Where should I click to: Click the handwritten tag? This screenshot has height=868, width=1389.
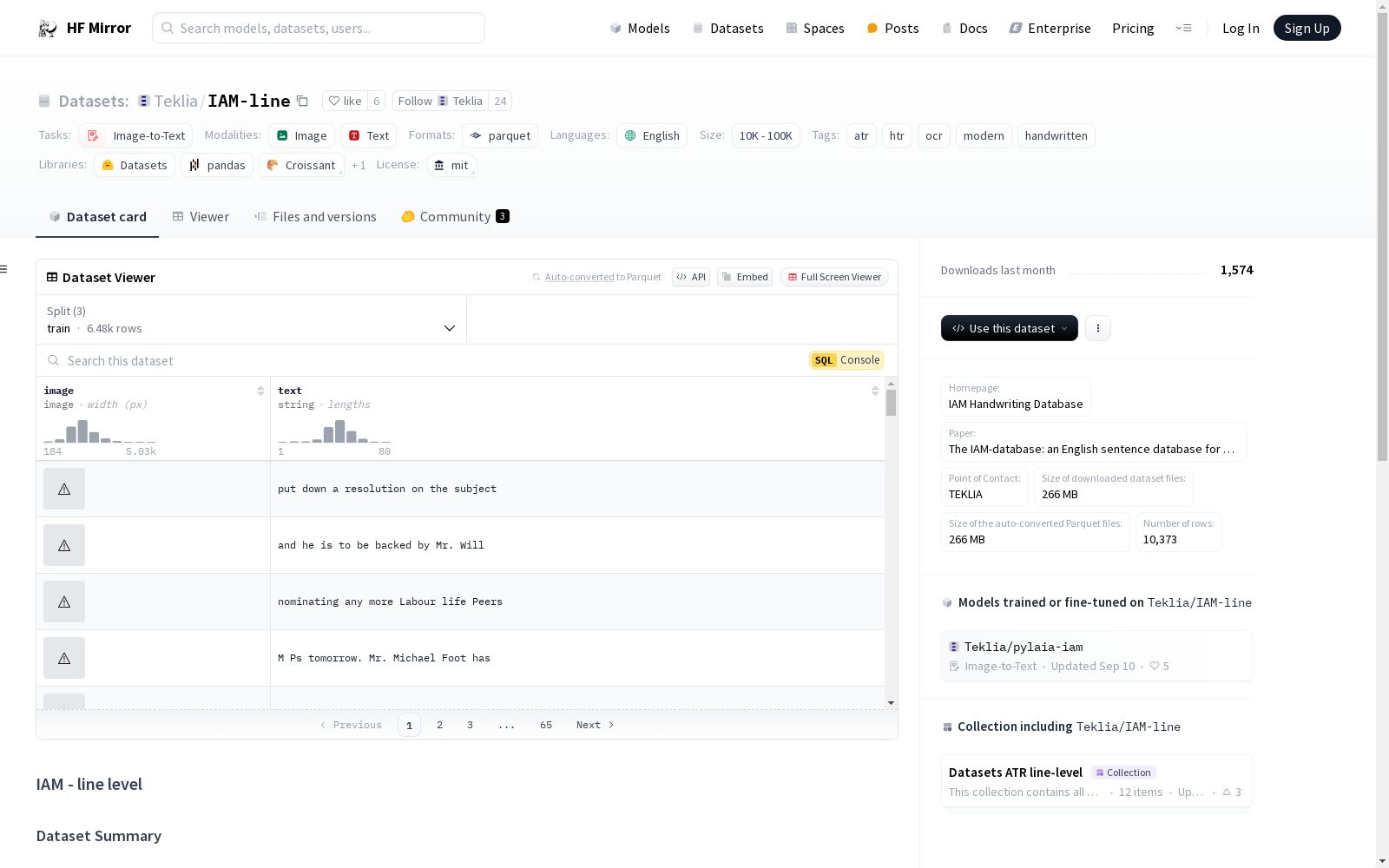click(1056, 135)
